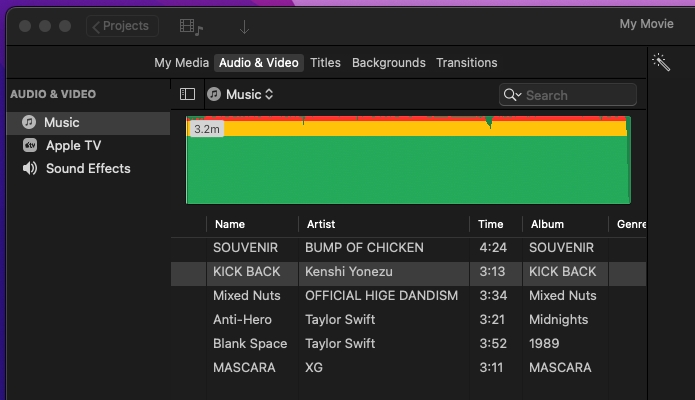The height and width of the screenshot is (400, 695).
Task: Open the Backgrounds tab
Action: click(389, 63)
